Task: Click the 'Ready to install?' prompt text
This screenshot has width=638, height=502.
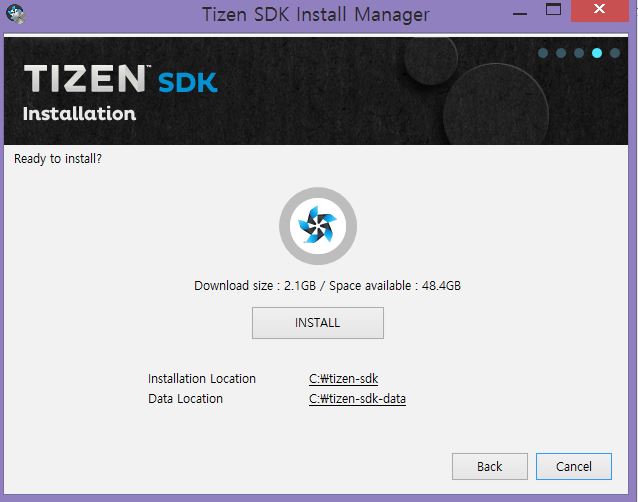Action: 58,159
